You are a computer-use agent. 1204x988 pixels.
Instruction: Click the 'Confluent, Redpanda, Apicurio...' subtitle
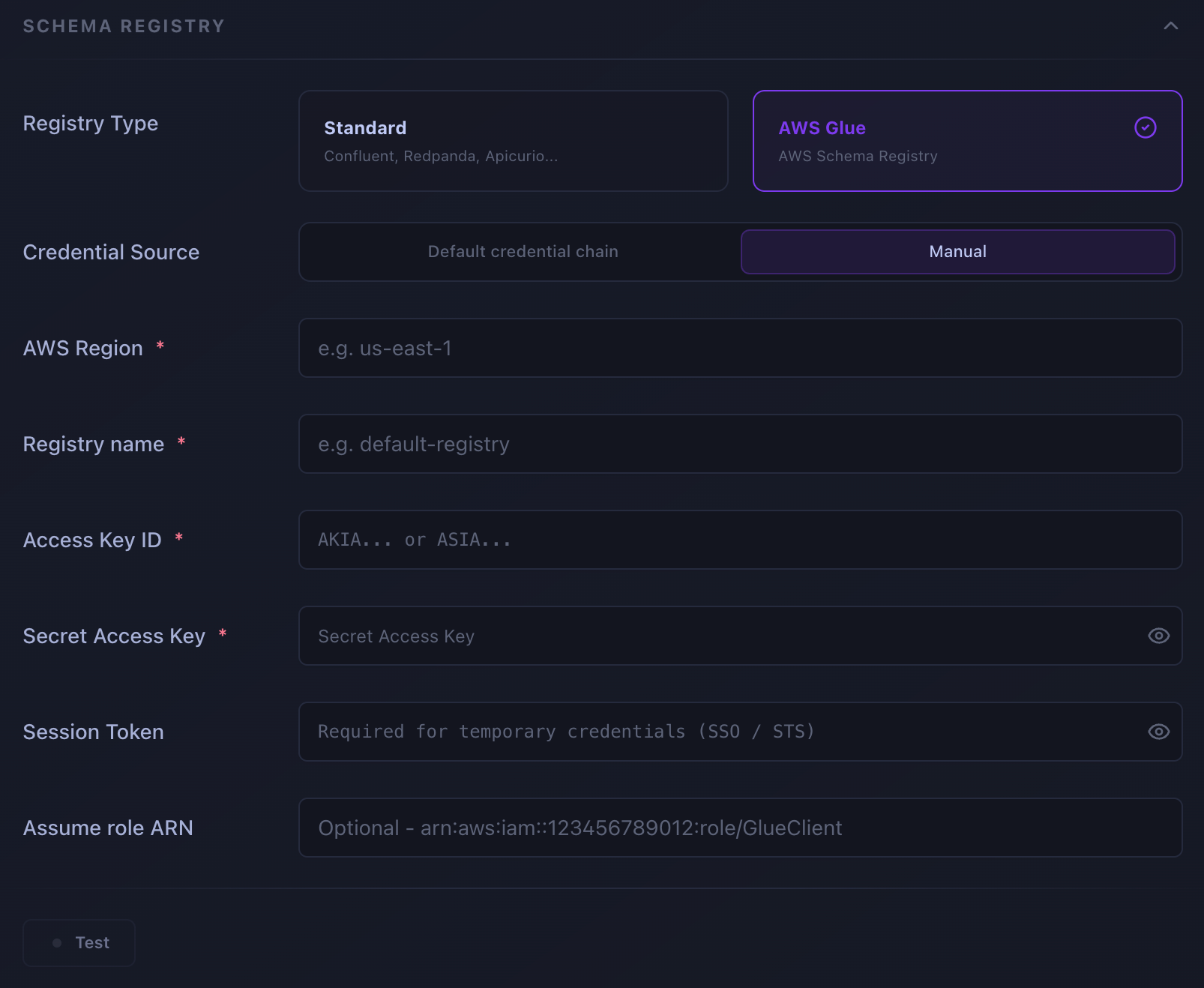441,156
